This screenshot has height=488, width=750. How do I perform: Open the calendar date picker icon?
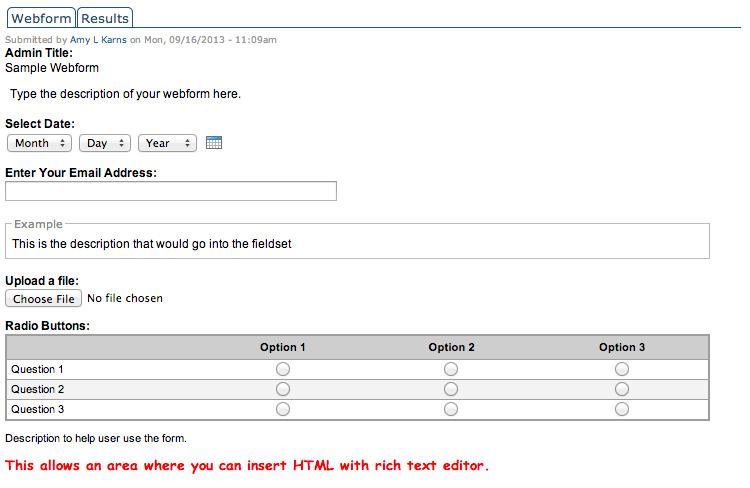pos(213,143)
